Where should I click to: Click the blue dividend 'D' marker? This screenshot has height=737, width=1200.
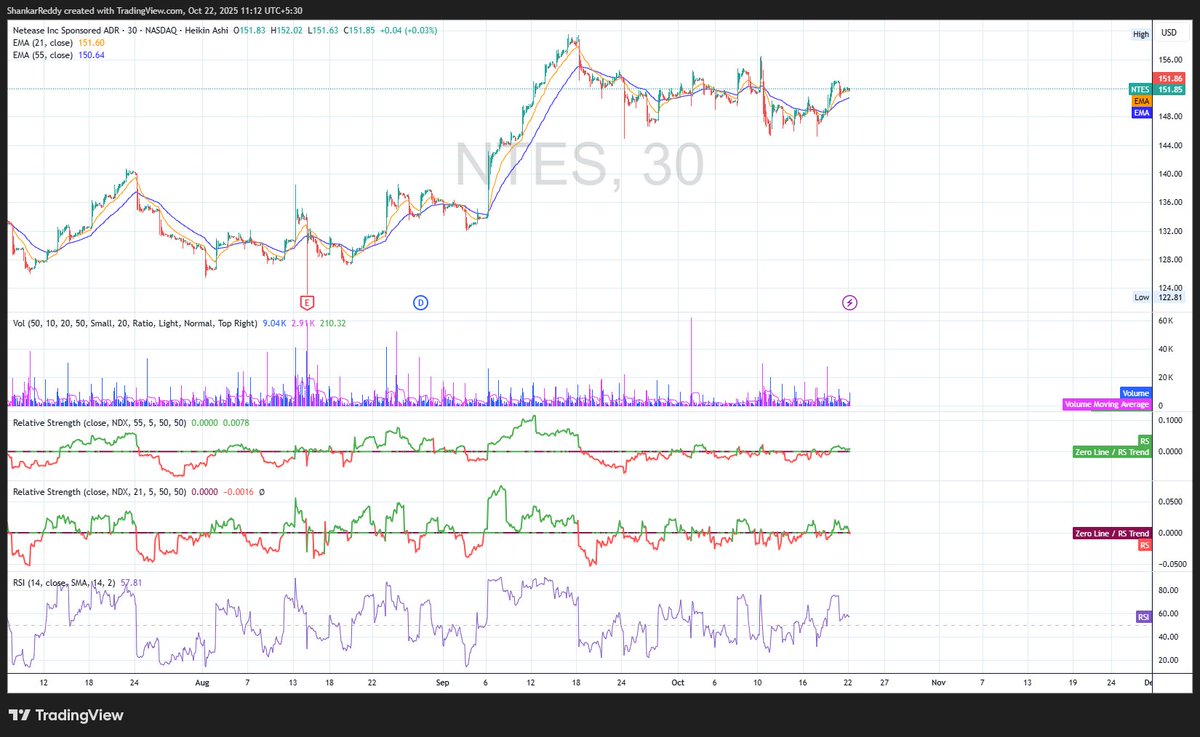coord(420,301)
